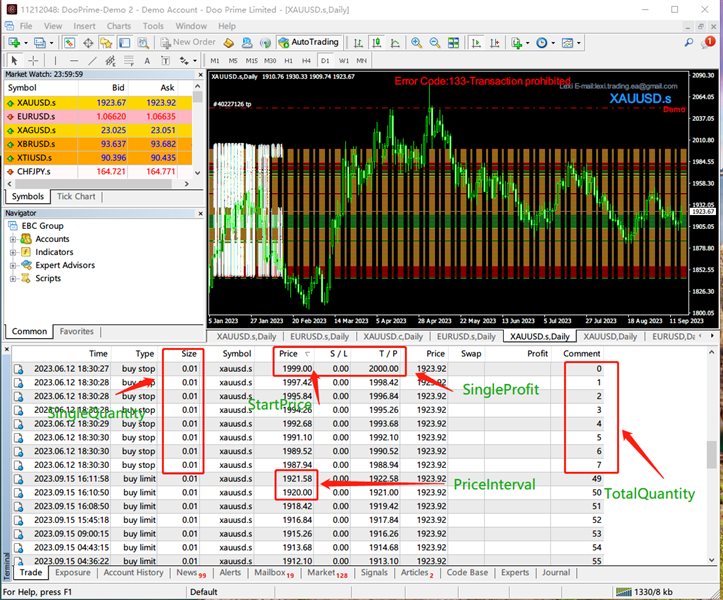This screenshot has width=723, height=600.
Task: Switch to the Favorites tab in Navigator
Action: 77,332
